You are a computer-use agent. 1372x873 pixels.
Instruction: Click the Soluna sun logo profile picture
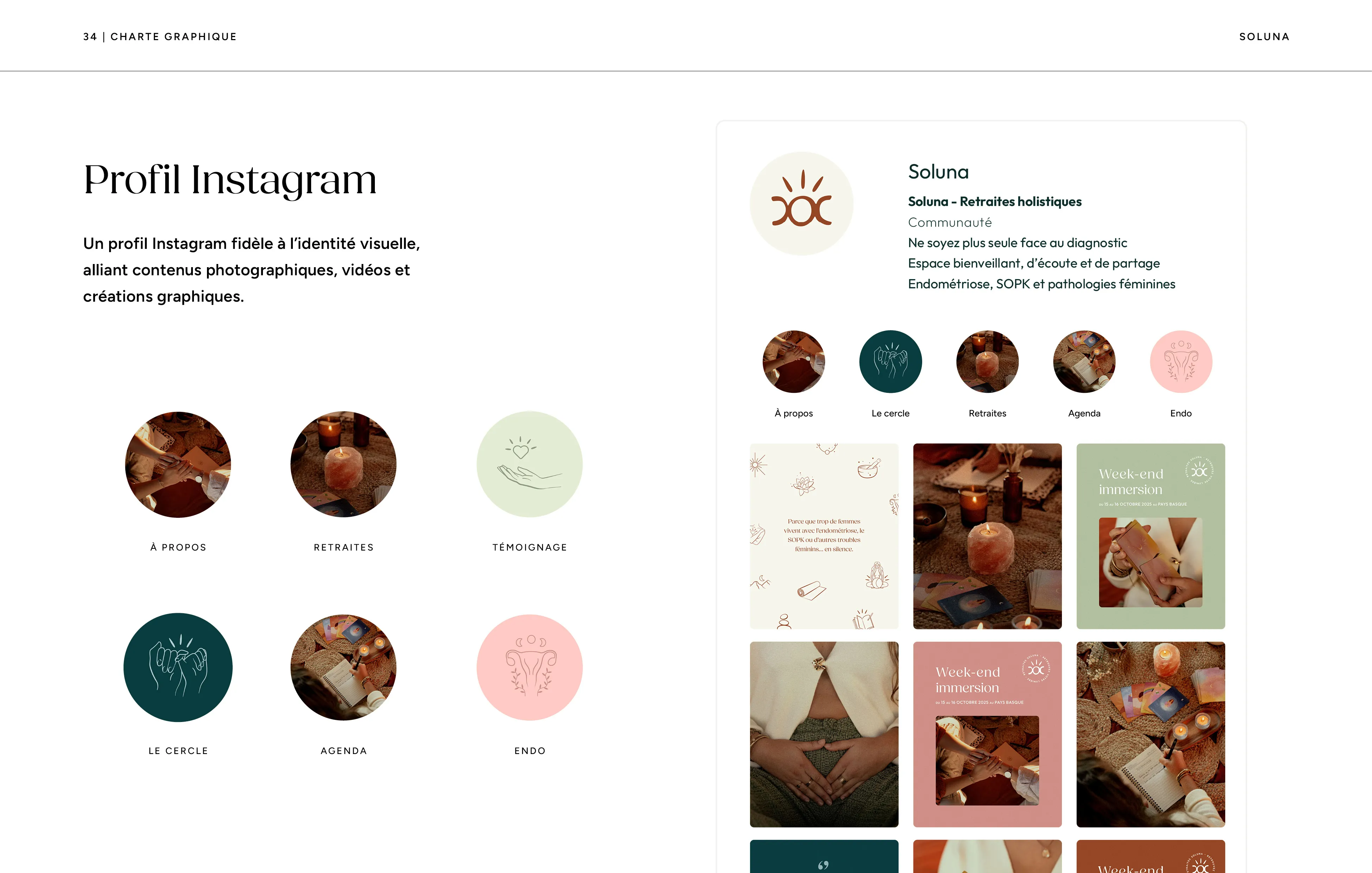(x=802, y=203)
